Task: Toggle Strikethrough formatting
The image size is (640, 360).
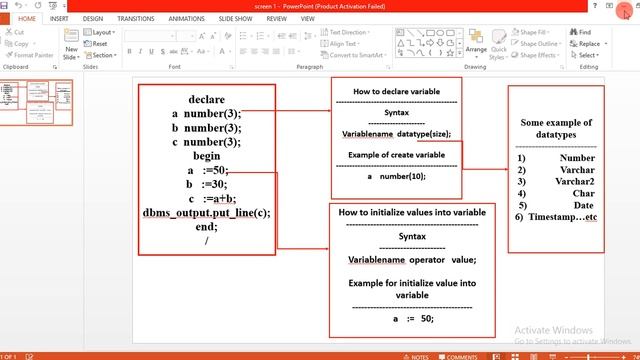Action: click(173, 51)
